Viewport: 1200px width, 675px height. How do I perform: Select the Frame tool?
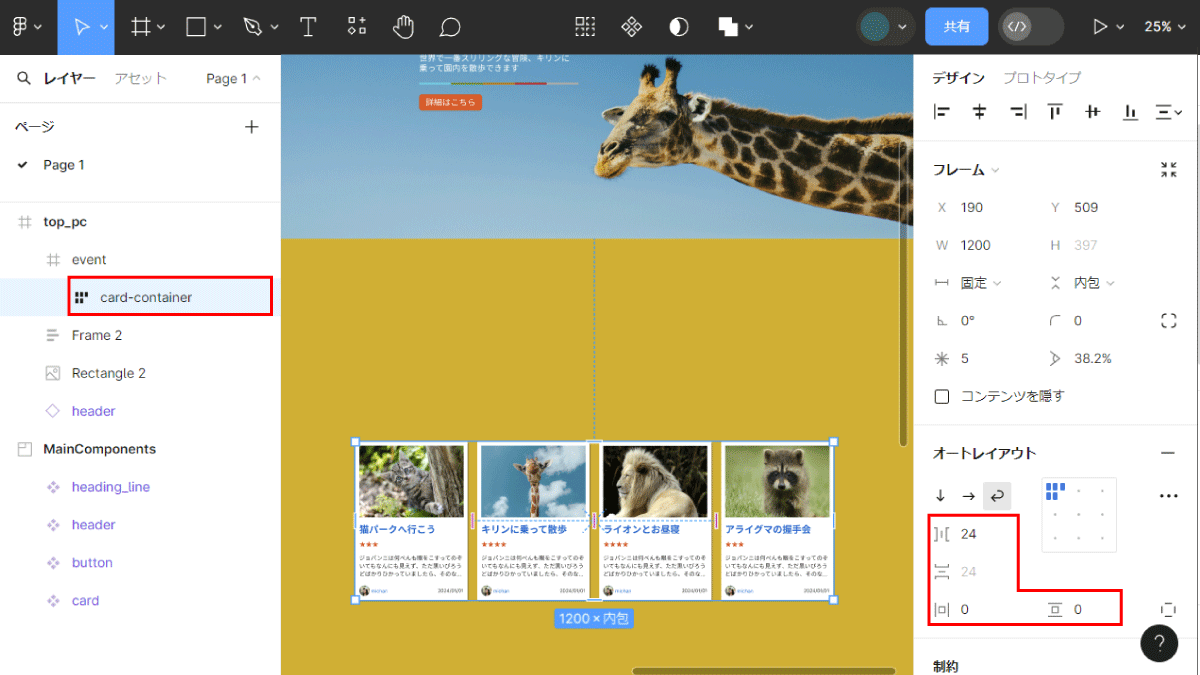pos(141,27)
